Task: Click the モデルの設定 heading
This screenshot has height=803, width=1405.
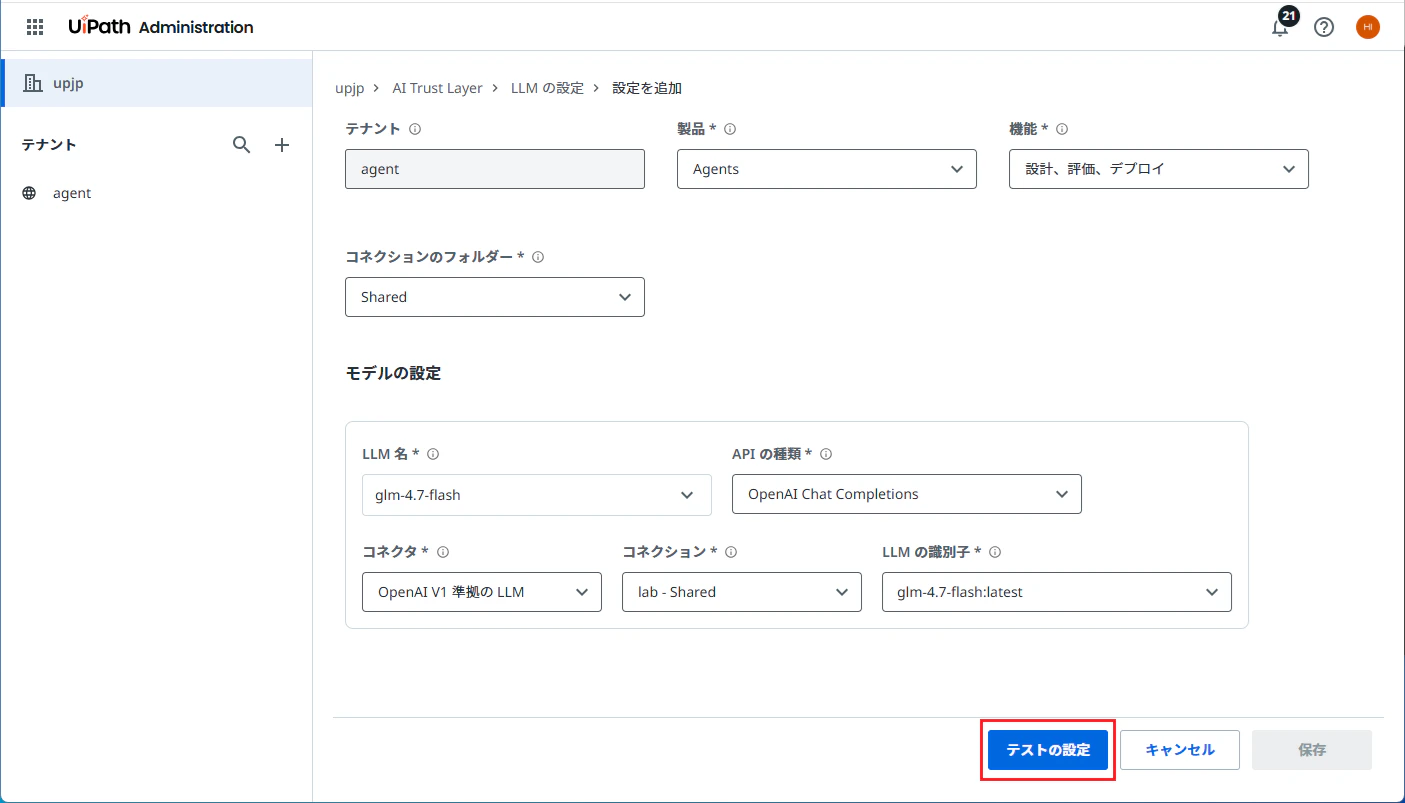Action: point(393,373)
